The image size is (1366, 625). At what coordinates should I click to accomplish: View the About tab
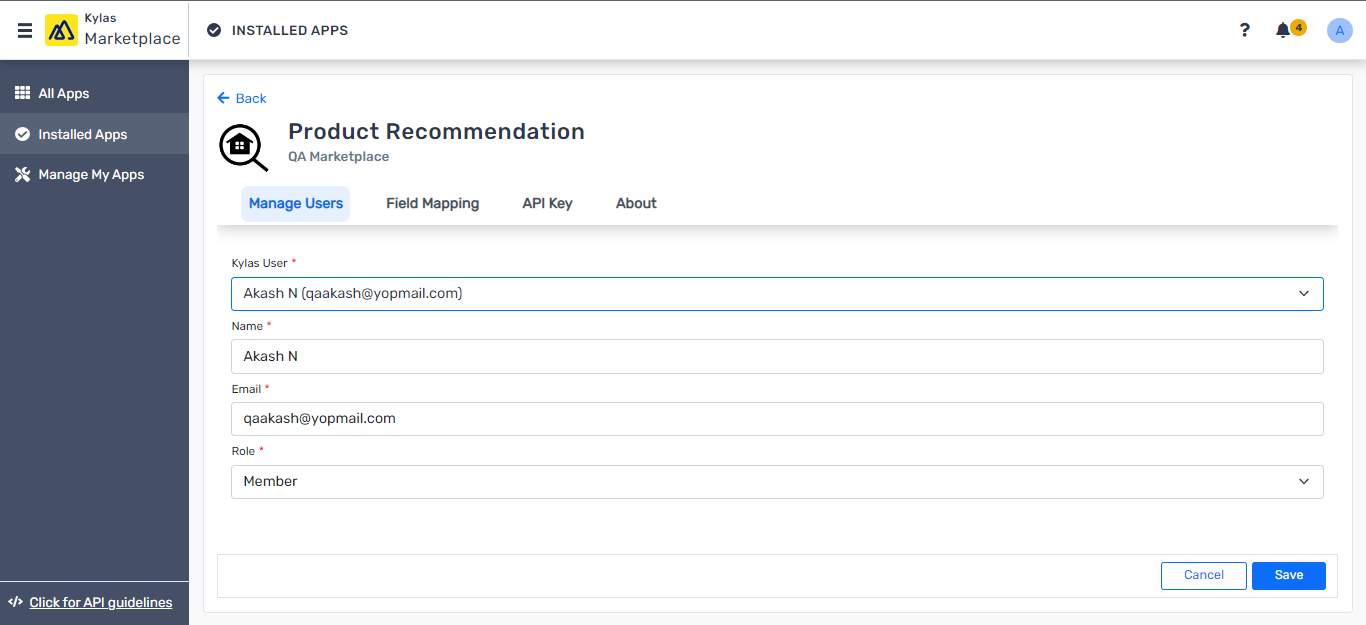[636, 203]
